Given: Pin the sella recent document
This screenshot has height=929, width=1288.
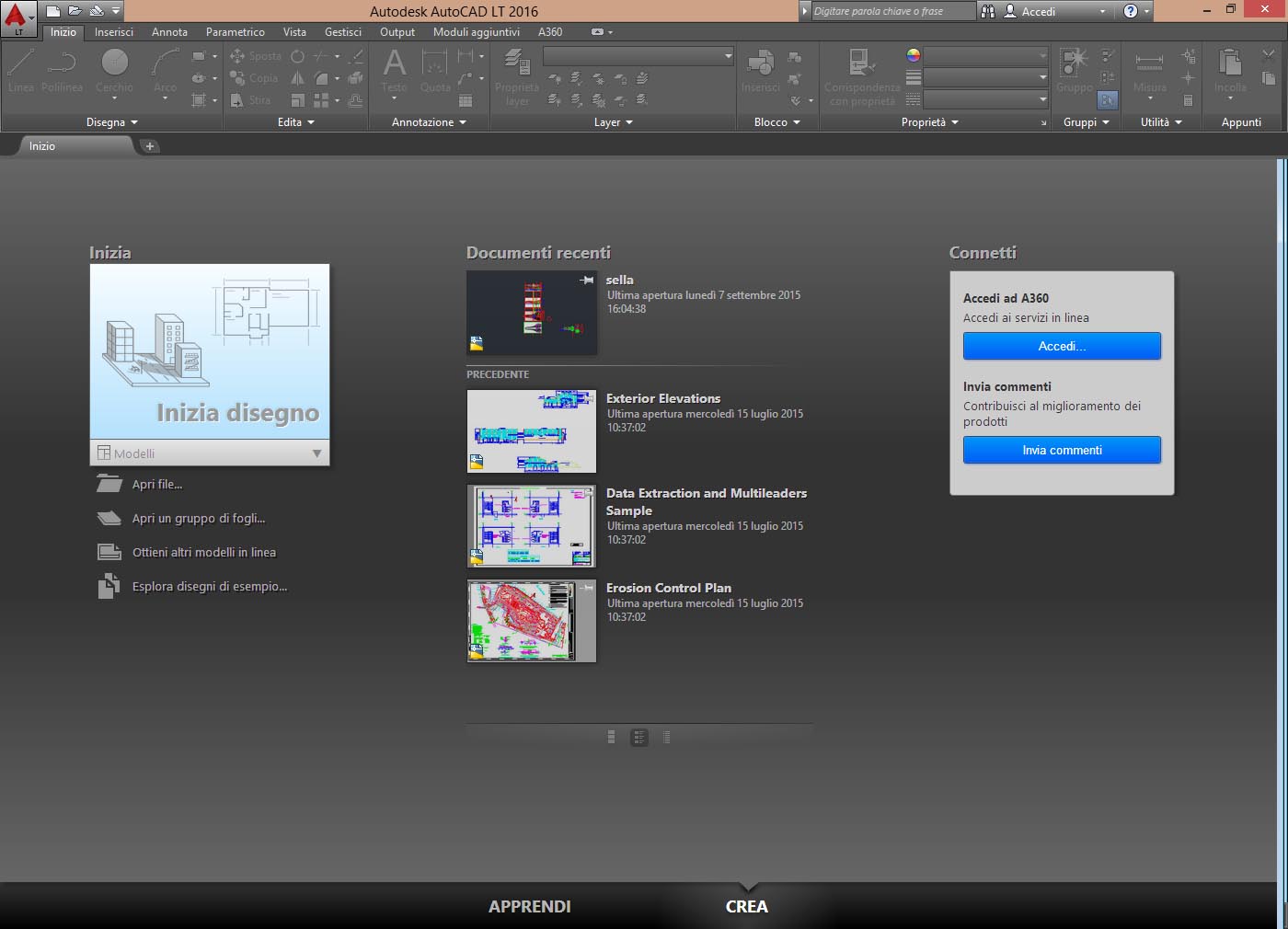Looking at the screenshot, I should [x=587, y=280].
